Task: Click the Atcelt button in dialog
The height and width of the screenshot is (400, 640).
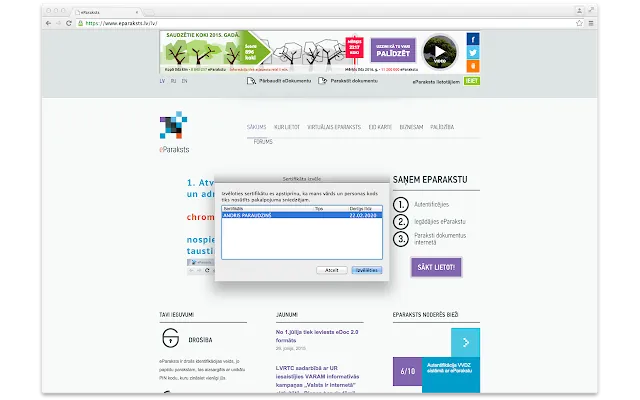Action: tap(331, 270)
